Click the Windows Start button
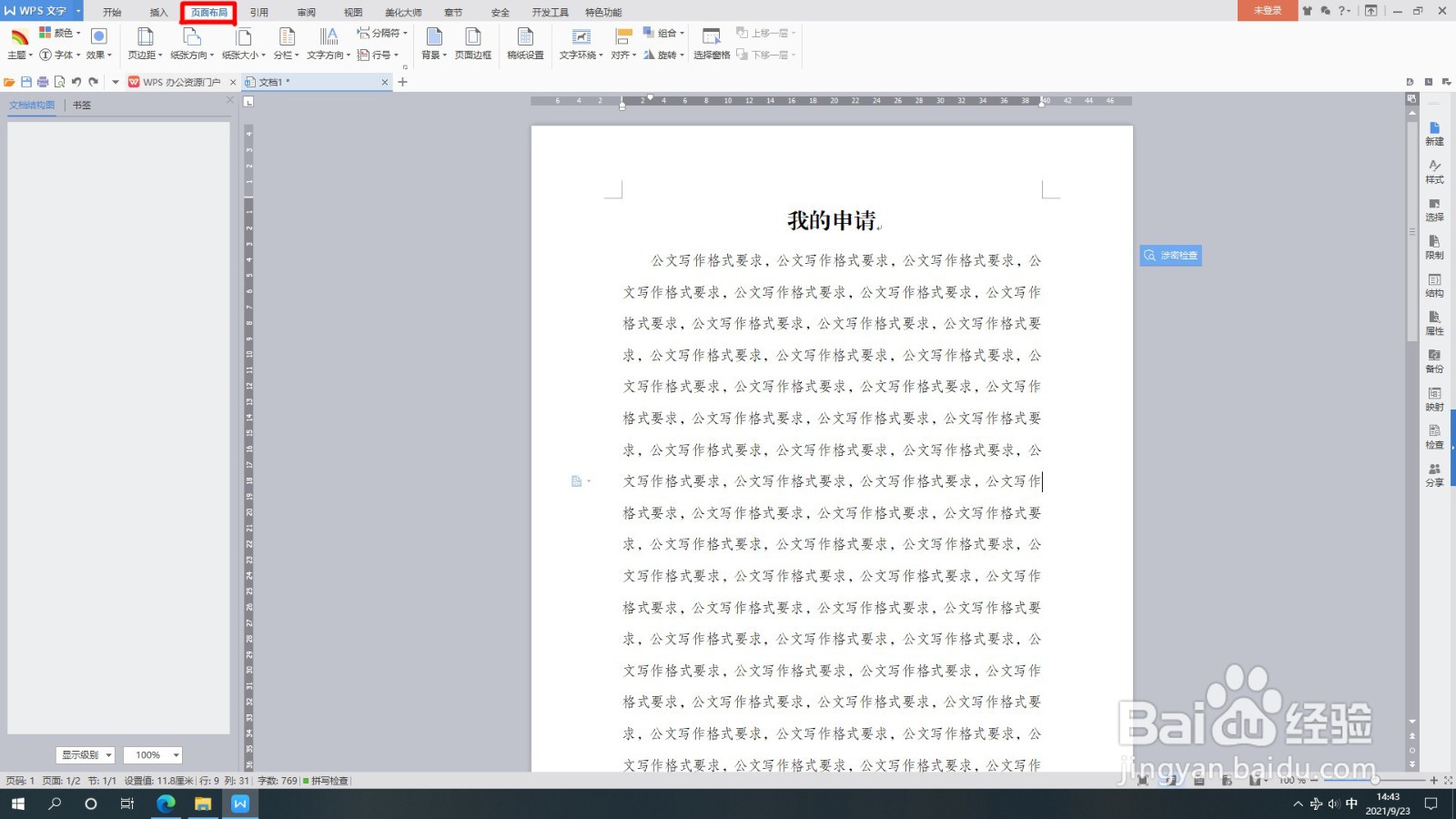1456x819 pixels. [17, 804]
